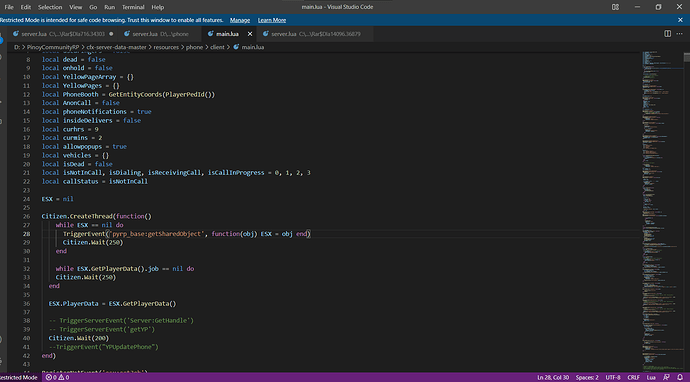Screen dimensions: 690x382
Task: Click 'local phoneNotifications = true' on line 14
Action: pos(96,112)
